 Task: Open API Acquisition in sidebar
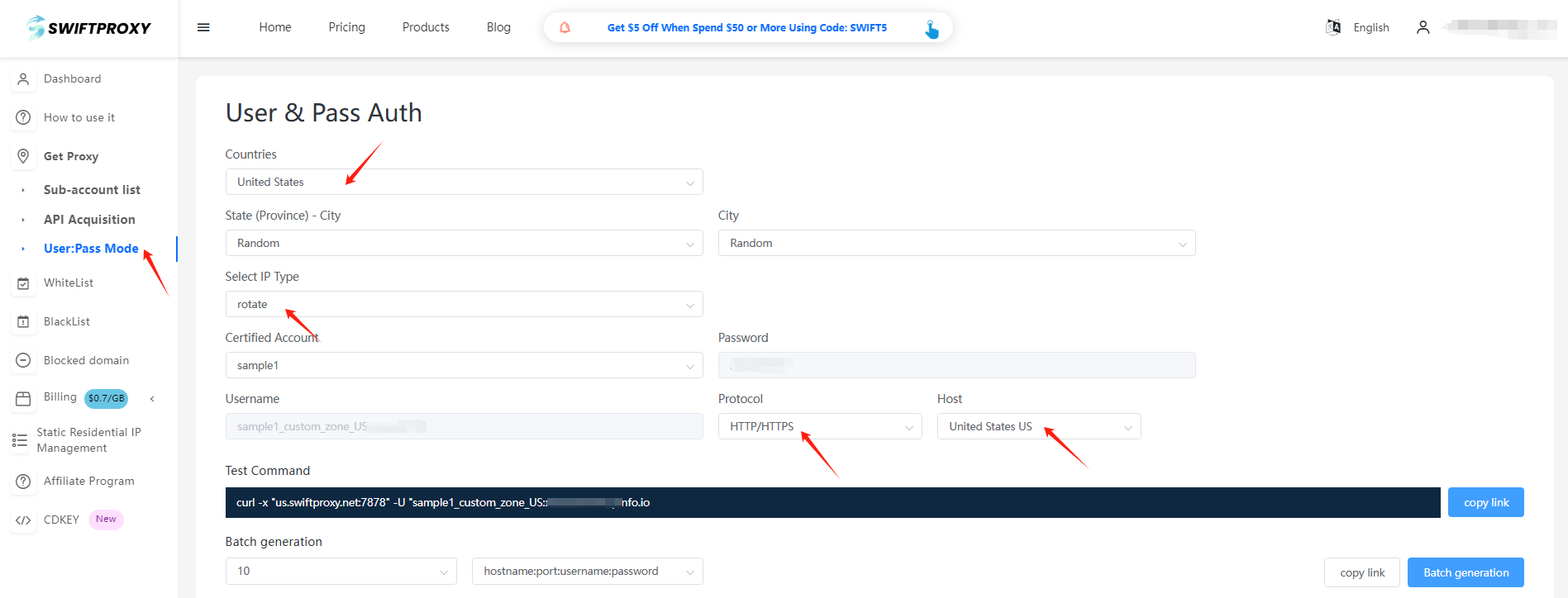[x=89, y=220]
